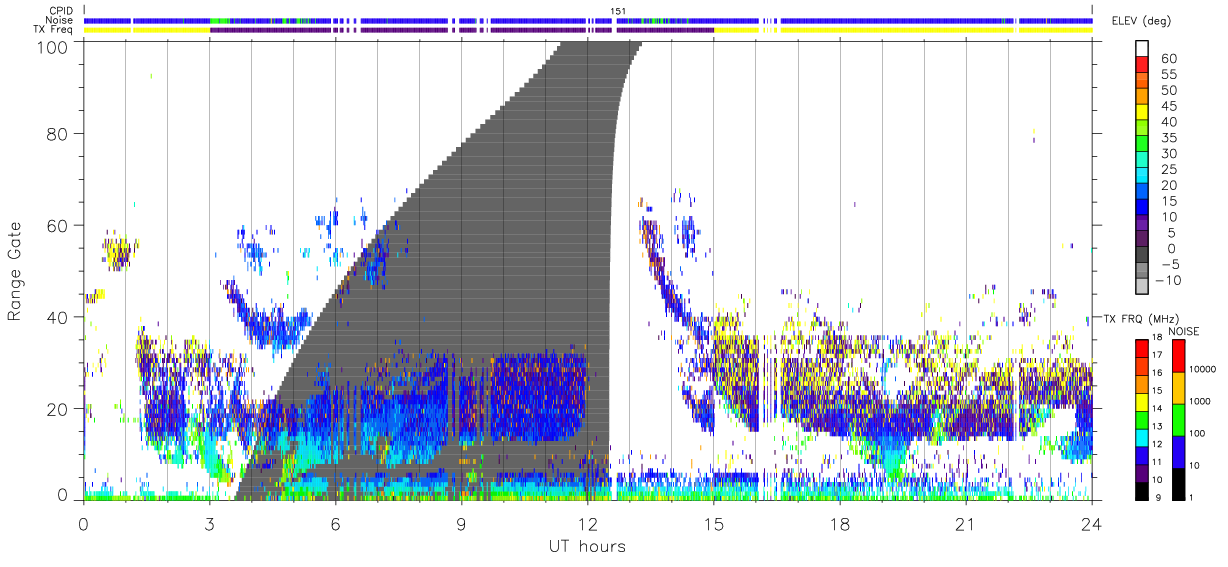Screen dimensions: 1228x567
Task: Click the 9 tick on UT hours axis
Action: (461, 524)
